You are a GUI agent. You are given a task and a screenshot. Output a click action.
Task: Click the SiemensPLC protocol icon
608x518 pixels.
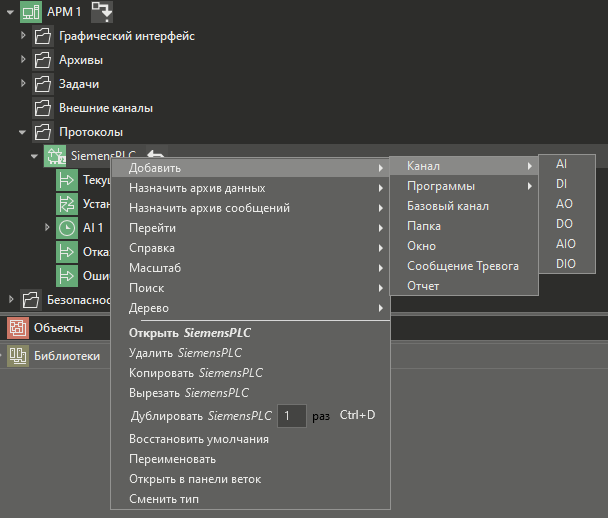pyautogui.click(x=55, y=156)
